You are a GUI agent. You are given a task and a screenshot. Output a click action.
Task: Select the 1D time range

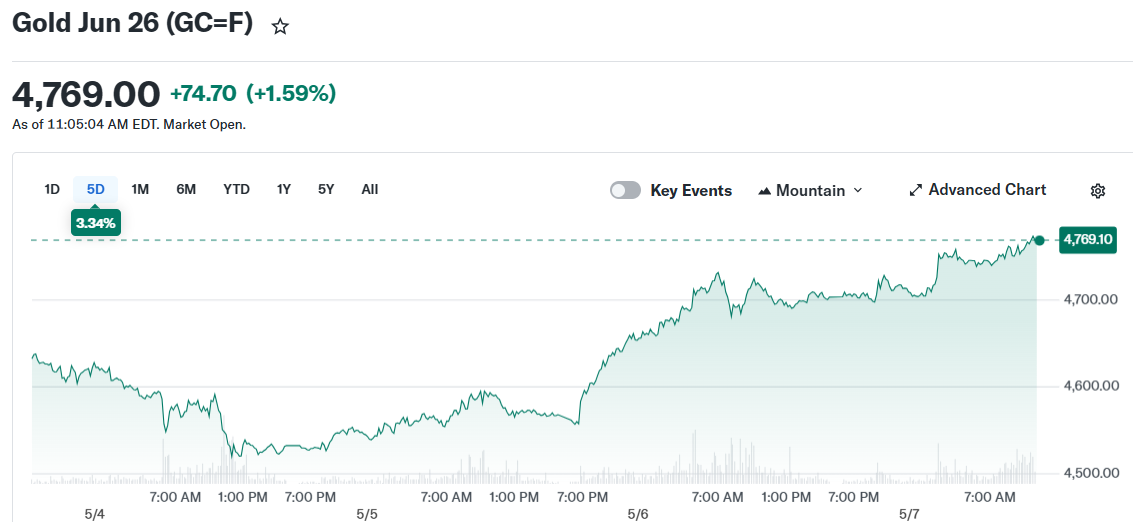52,189
